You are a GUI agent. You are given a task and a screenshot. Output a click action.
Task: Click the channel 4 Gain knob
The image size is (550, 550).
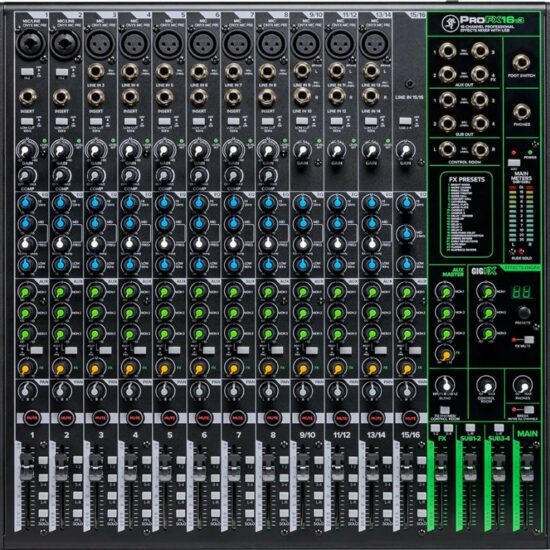pos(129,150)
